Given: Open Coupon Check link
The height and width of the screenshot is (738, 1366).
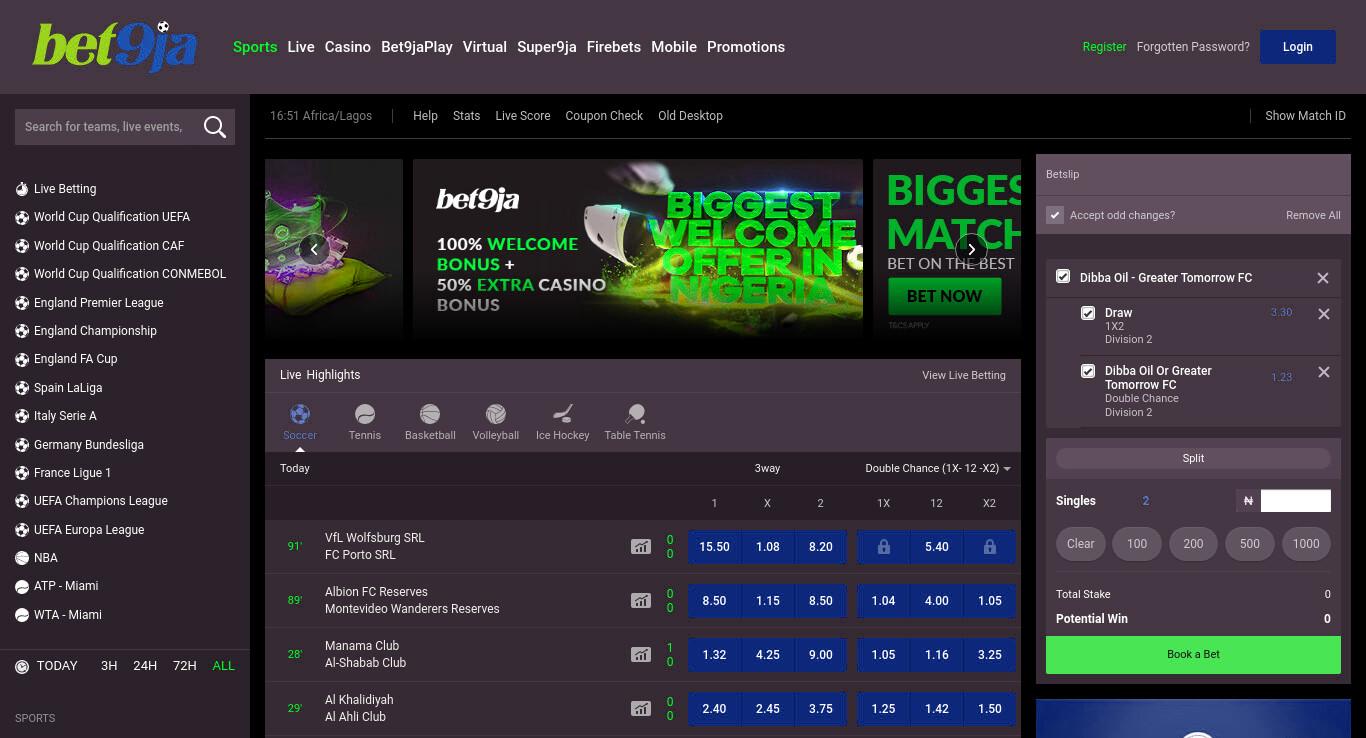Looking at the screenshot, I should [x=604, y=116].
